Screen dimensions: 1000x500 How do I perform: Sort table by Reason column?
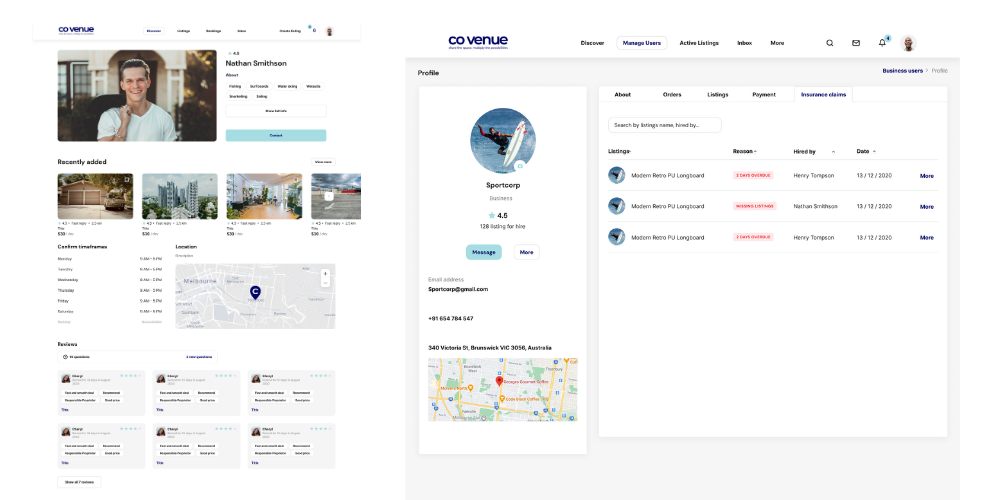tap(744, 151)
